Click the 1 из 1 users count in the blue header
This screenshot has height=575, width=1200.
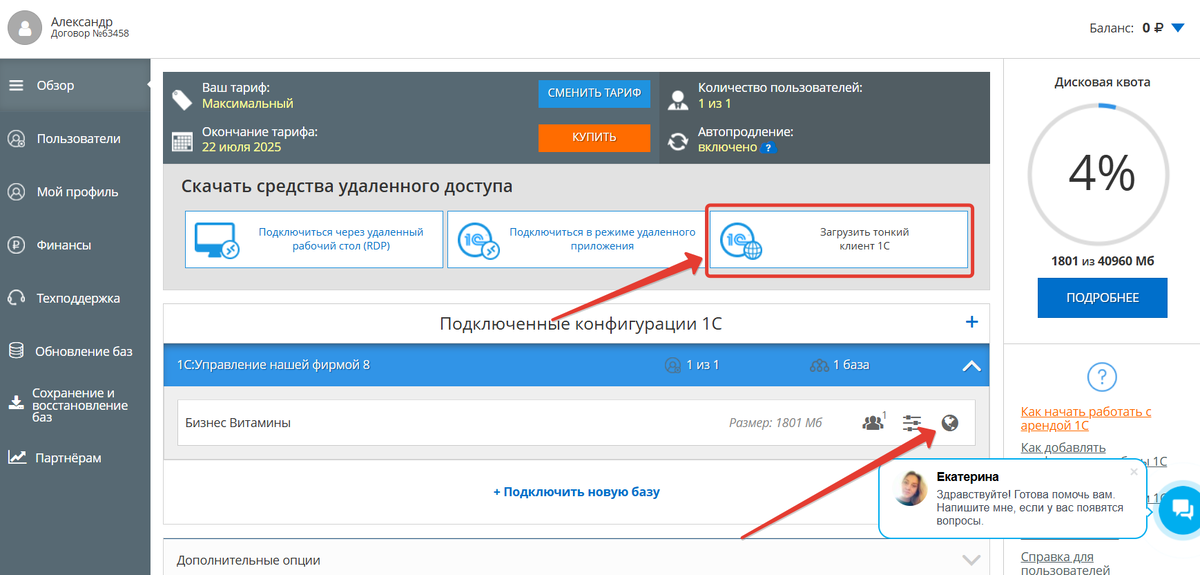(x=692, y=365)
